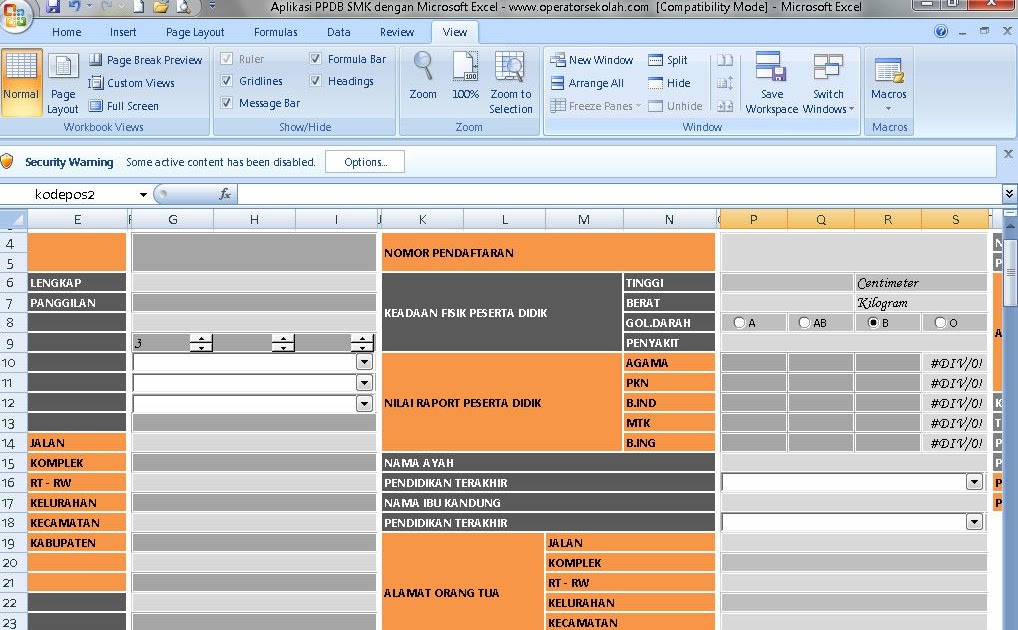Open the Home ribbon tab
The height and width of the screenshot is (630, 1018).
(66, 32)
